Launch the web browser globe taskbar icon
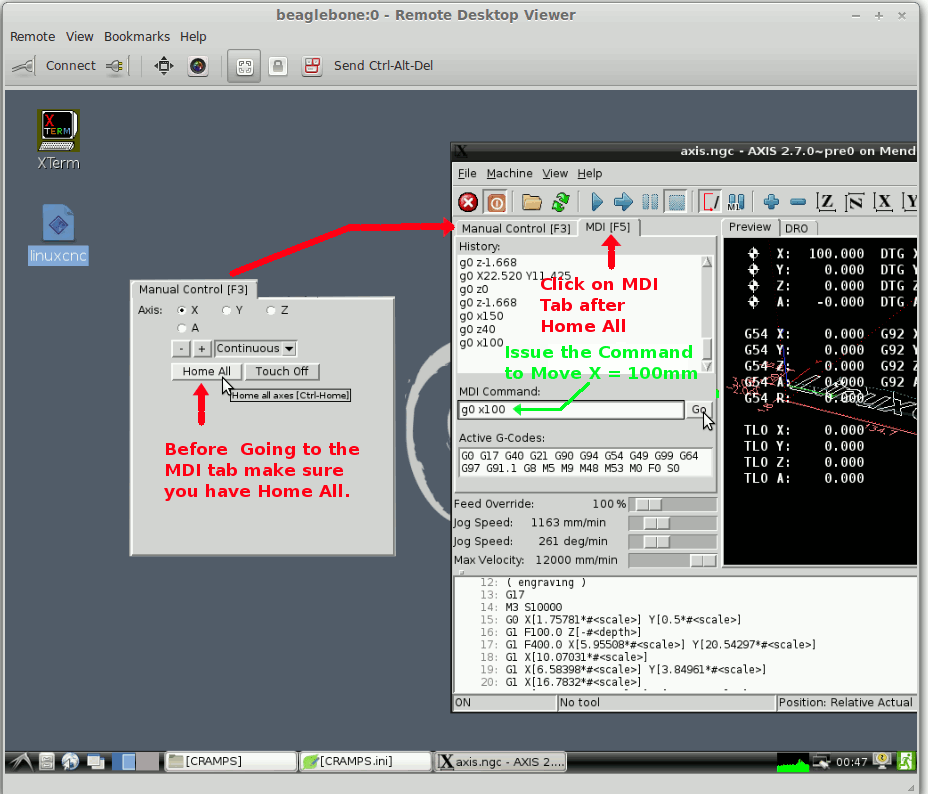This screenshot has height=794, width=928. (x=70, y=761)
